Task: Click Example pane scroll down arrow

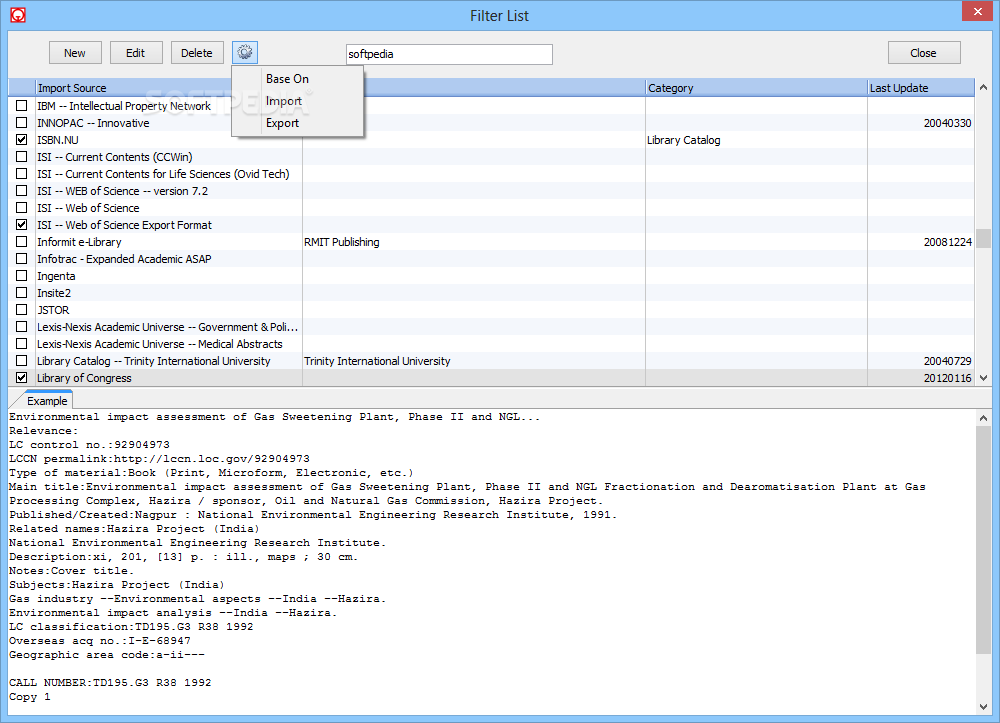Action: pyautogui.click(x=983, y=706)
